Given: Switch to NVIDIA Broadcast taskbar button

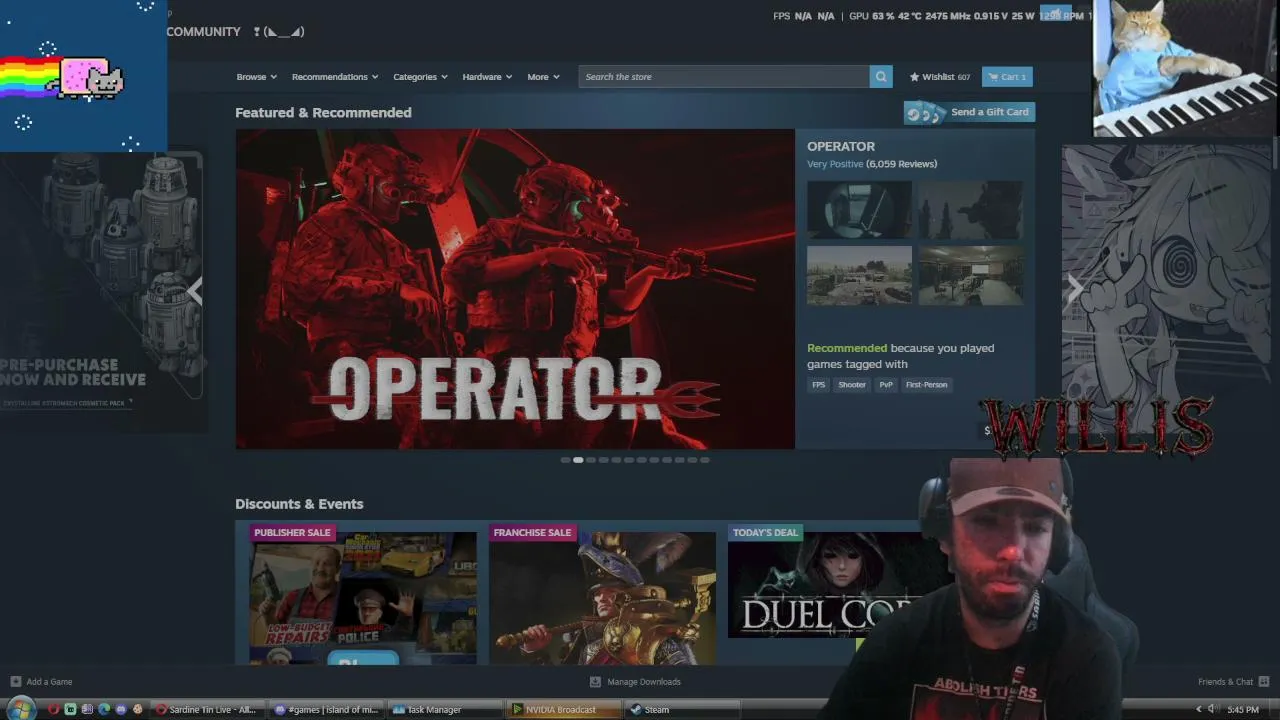Looking at the screenshot, I should click(565, 710).
